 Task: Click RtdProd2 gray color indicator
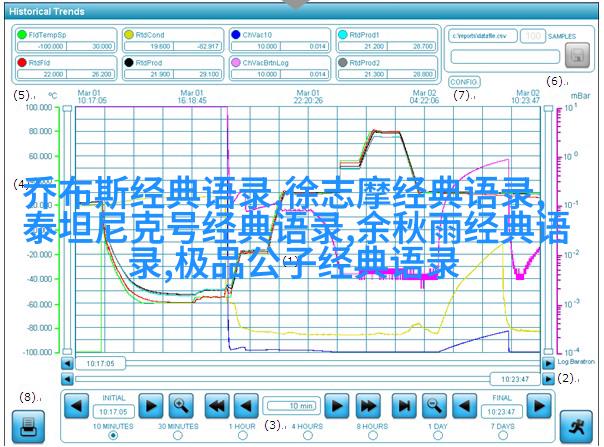[x=342, y=62]
